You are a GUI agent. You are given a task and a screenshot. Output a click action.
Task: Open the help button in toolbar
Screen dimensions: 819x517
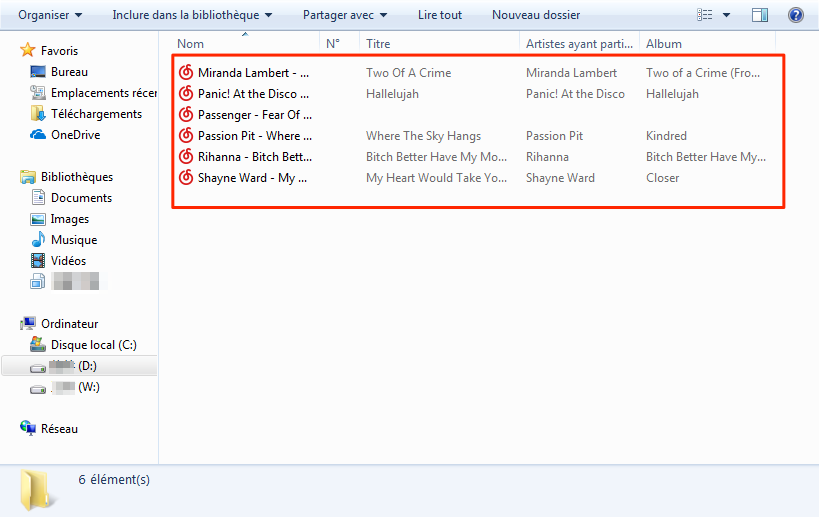(x=795, y=15)
